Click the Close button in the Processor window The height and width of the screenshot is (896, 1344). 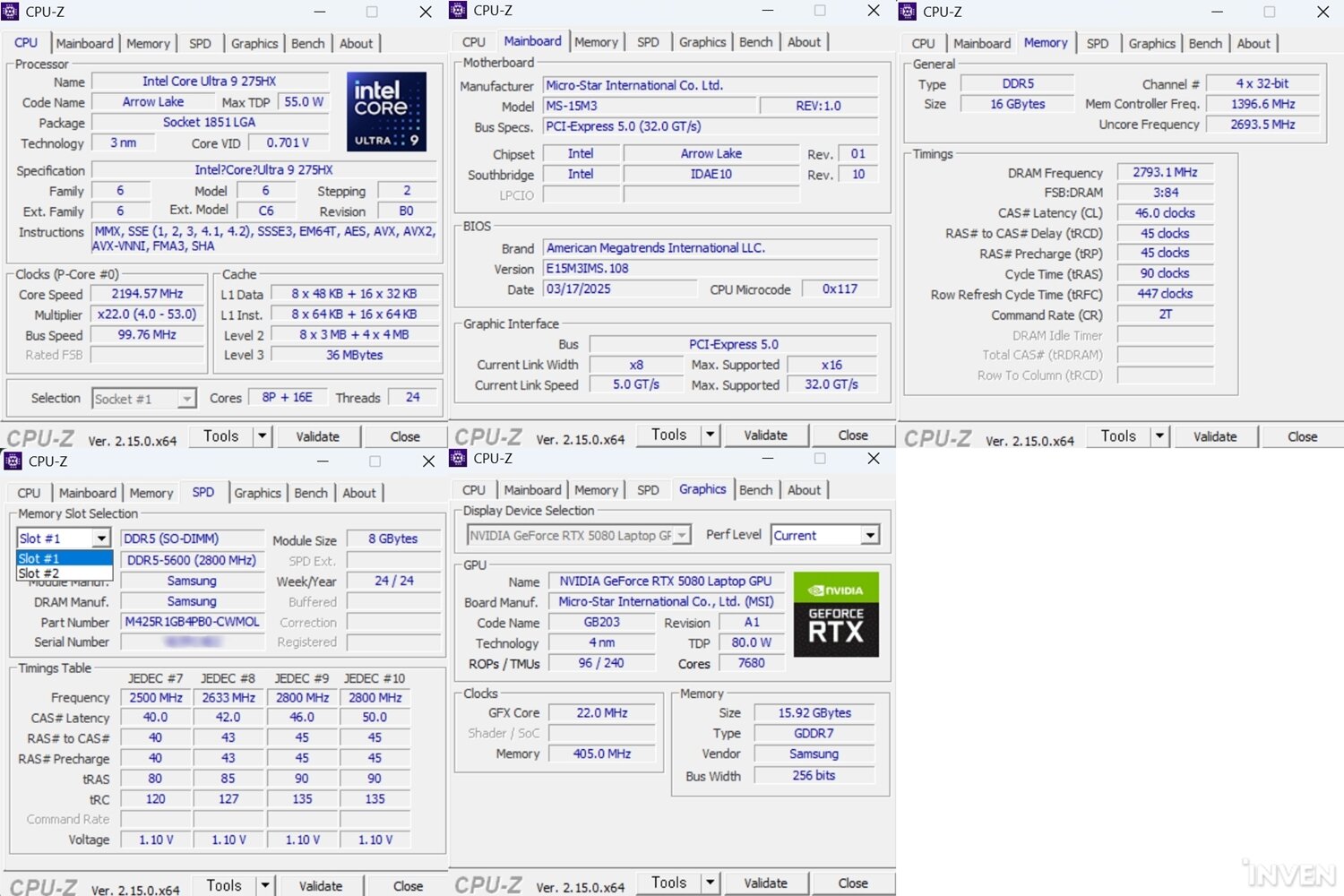coord(405,436)
